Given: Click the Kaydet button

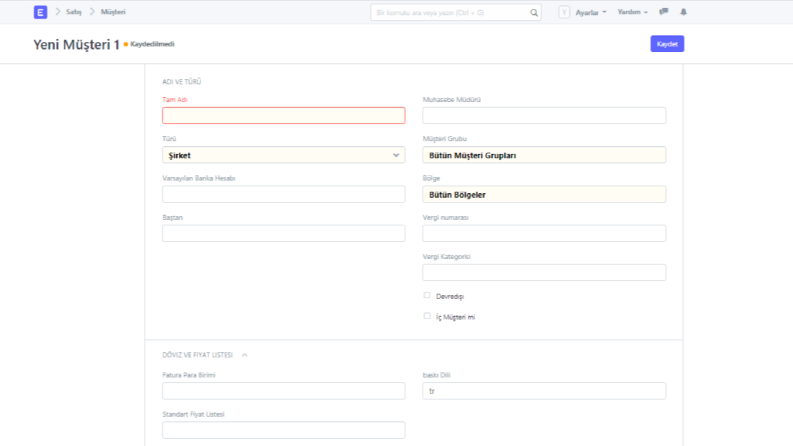Looking at the screenshot, I should (x=667, y=44).
